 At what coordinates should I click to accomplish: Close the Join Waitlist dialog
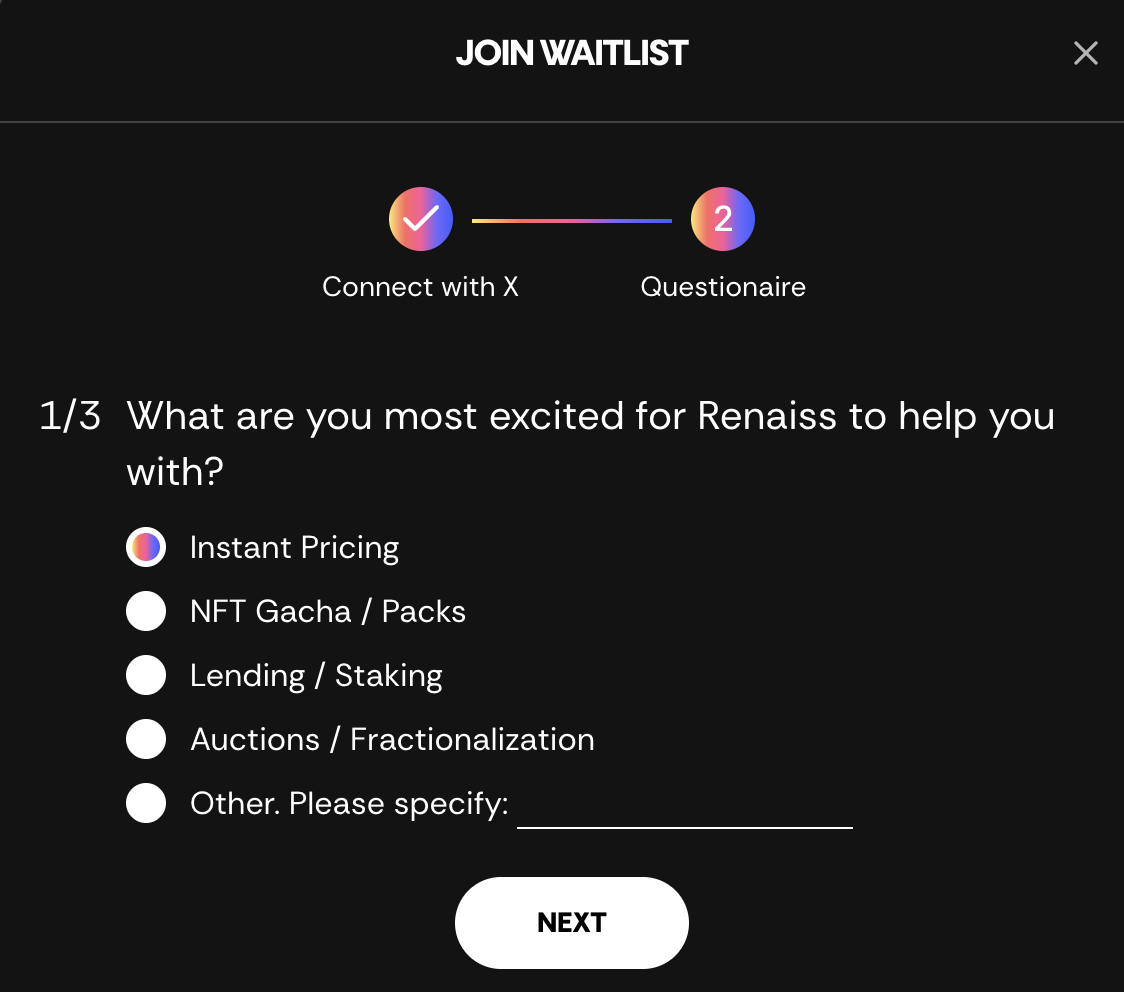click(x=1085, y=53)
